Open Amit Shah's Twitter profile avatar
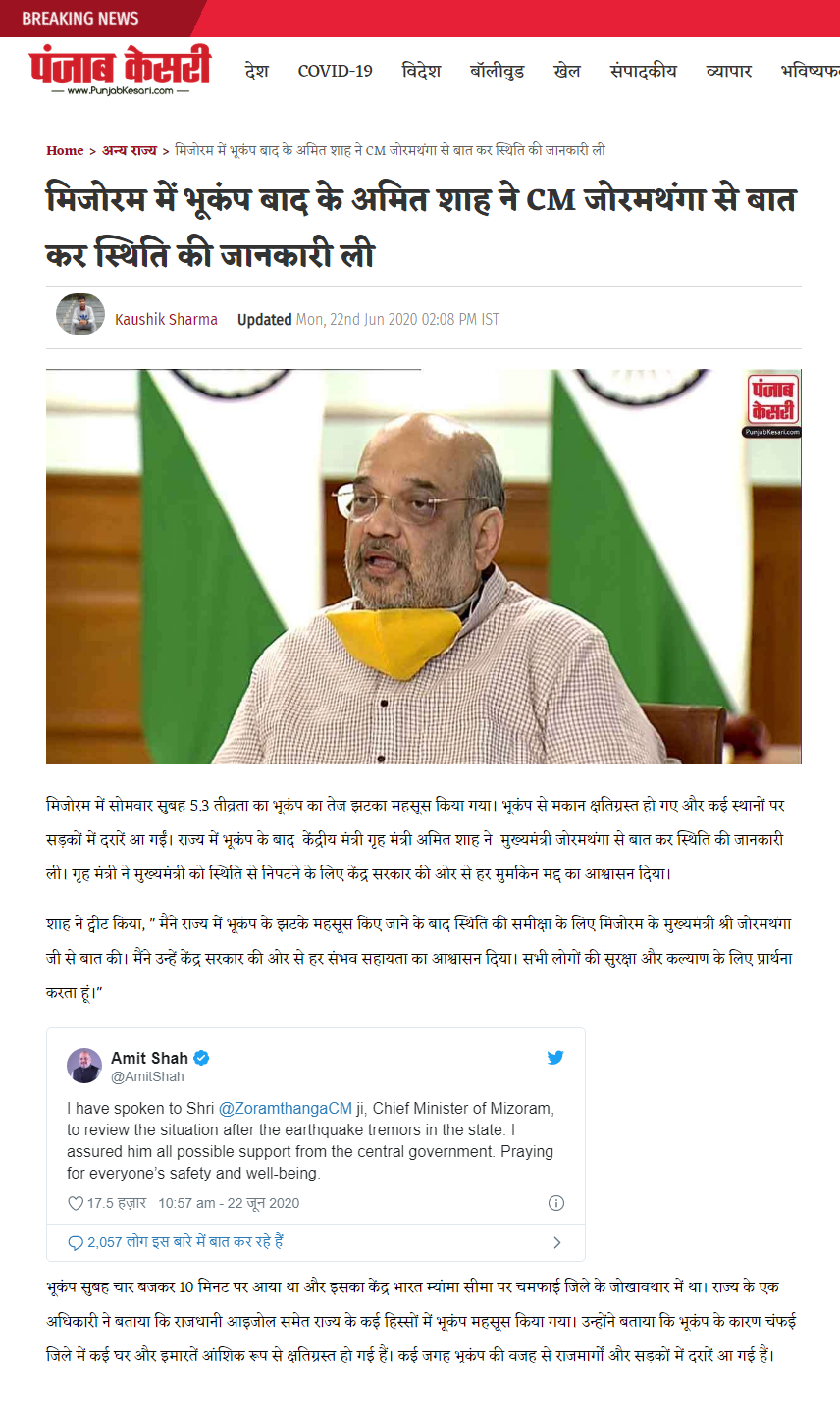This screenshot has height=1415, width=840. [84, 1066]
